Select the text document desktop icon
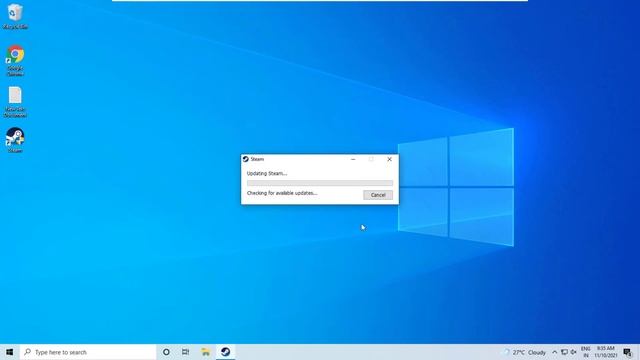Screen dimensions: 640x360 point(15,102)
